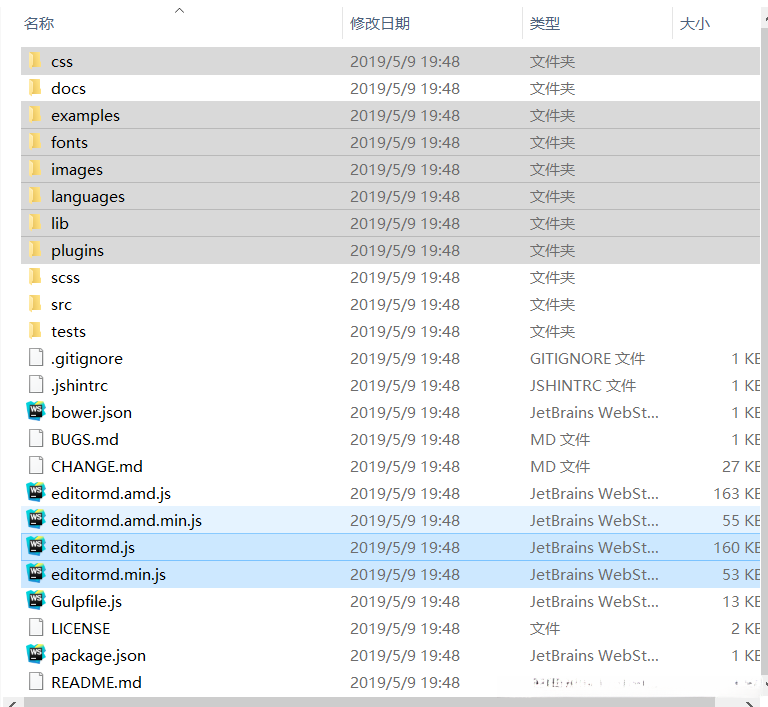Select the .jshintrc file name
The width and height of the screenshot is (768, 707).
(79, 386)
